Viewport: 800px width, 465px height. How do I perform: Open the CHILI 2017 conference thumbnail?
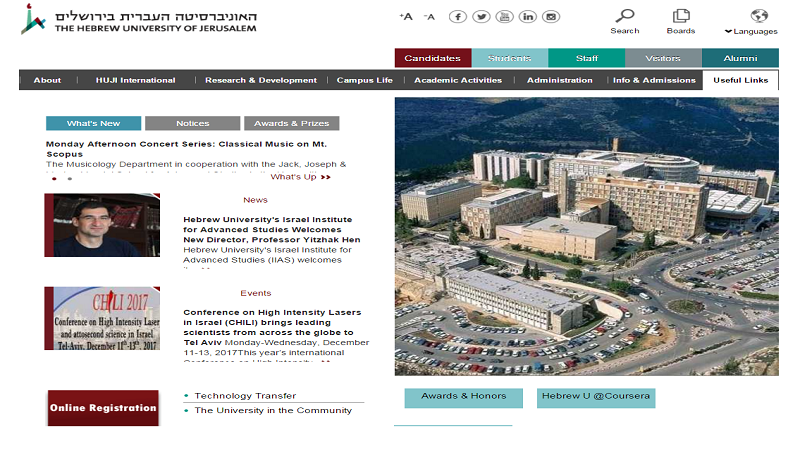tap(102, 318)
